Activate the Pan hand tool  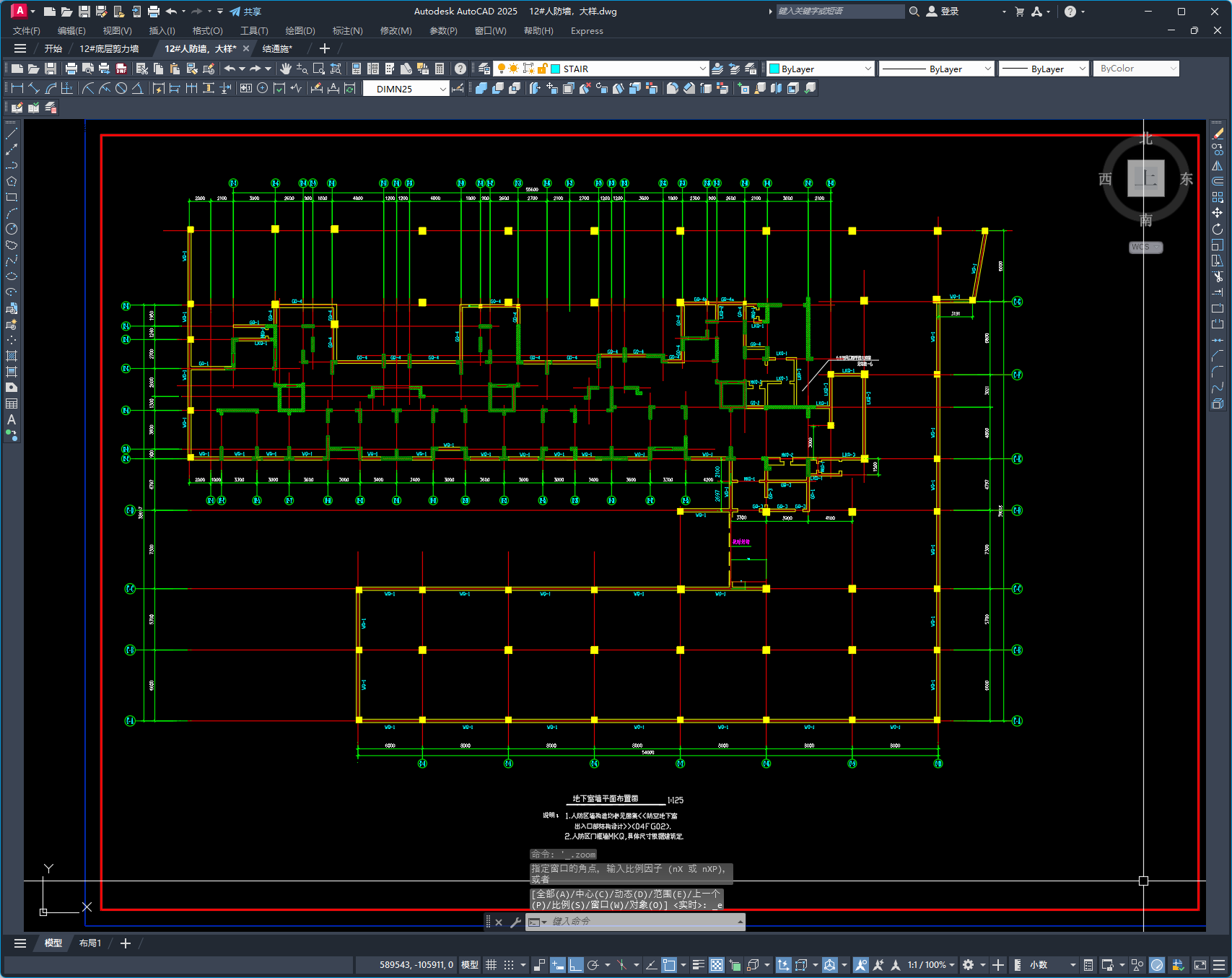pyautogui.click(x=286, y=69)
